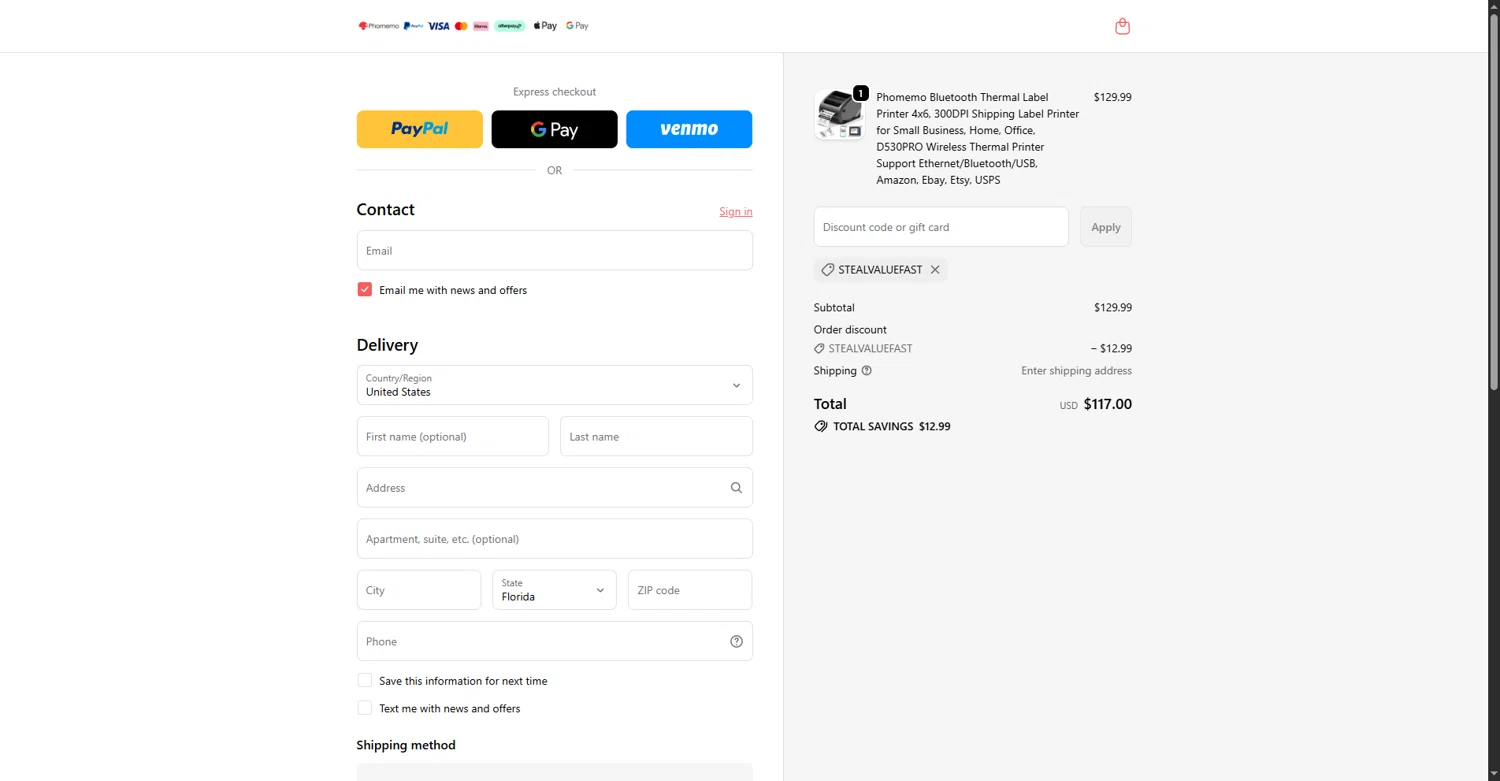Click the Shipping method heading
The width and height of the screenshot is (1500, 781).
[406, 745]
